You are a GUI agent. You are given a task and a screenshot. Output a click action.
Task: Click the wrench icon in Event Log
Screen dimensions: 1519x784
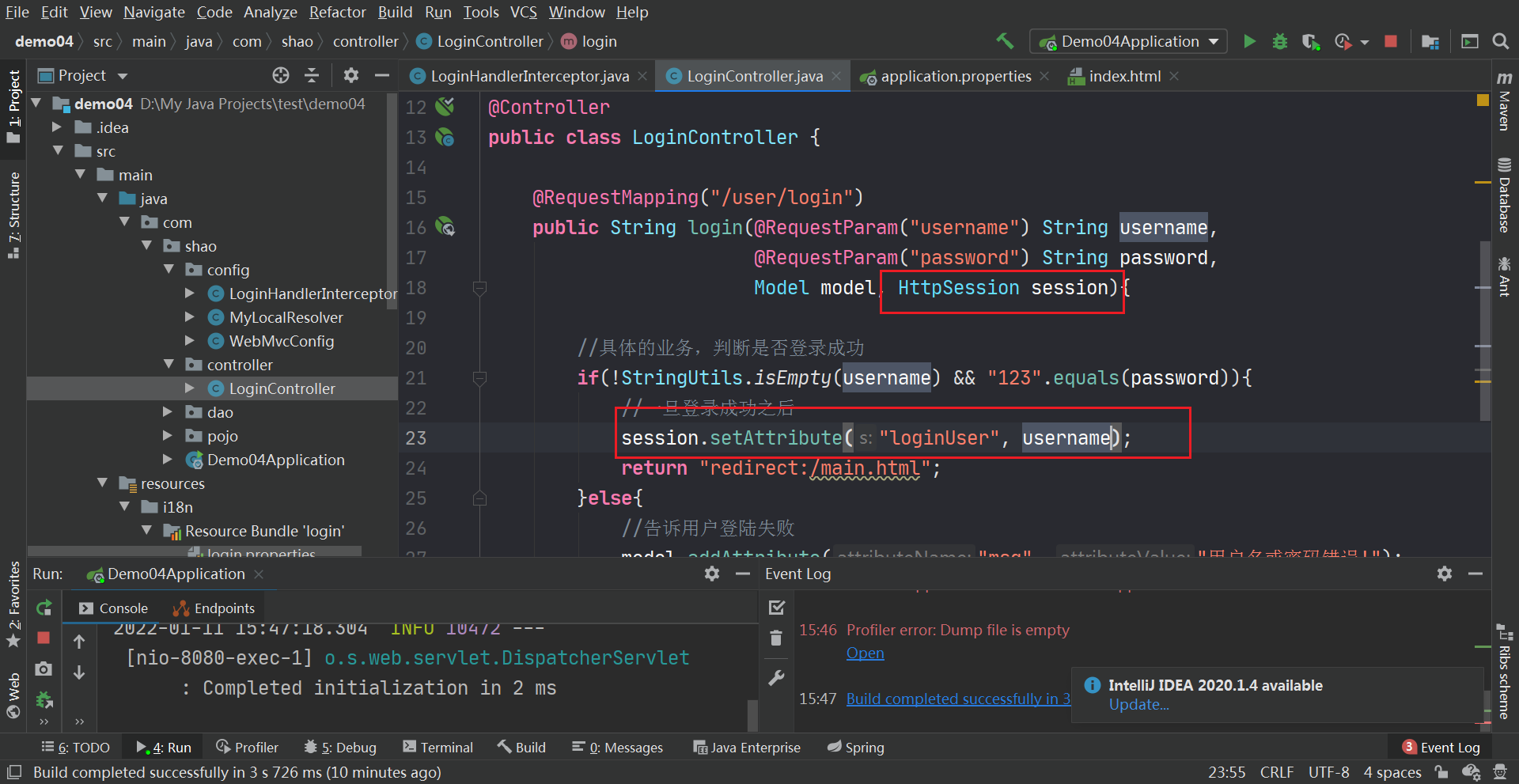pyautogui.click(x=776, y=678)
